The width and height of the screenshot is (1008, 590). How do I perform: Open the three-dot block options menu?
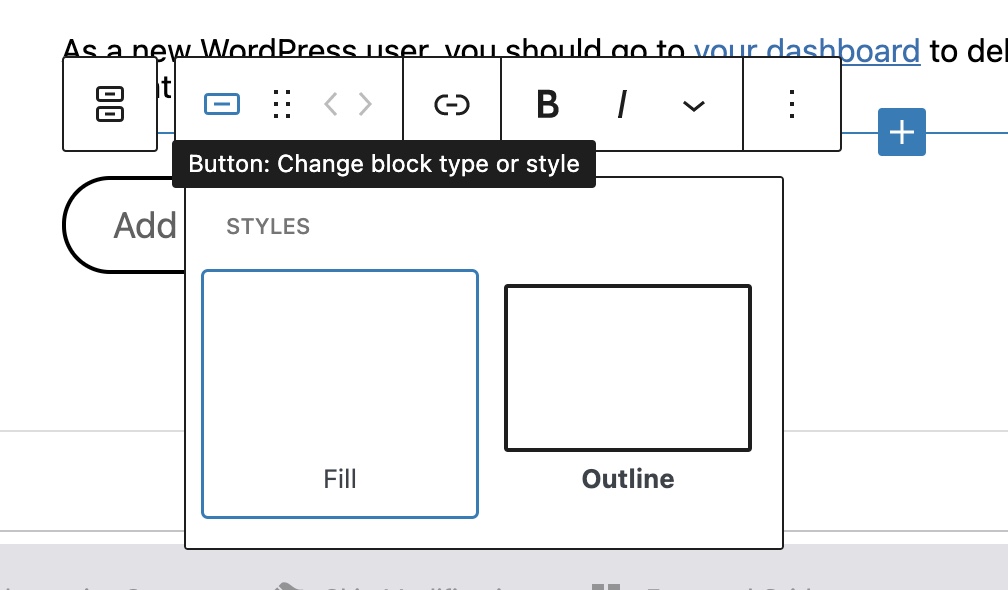pos(791,104)
